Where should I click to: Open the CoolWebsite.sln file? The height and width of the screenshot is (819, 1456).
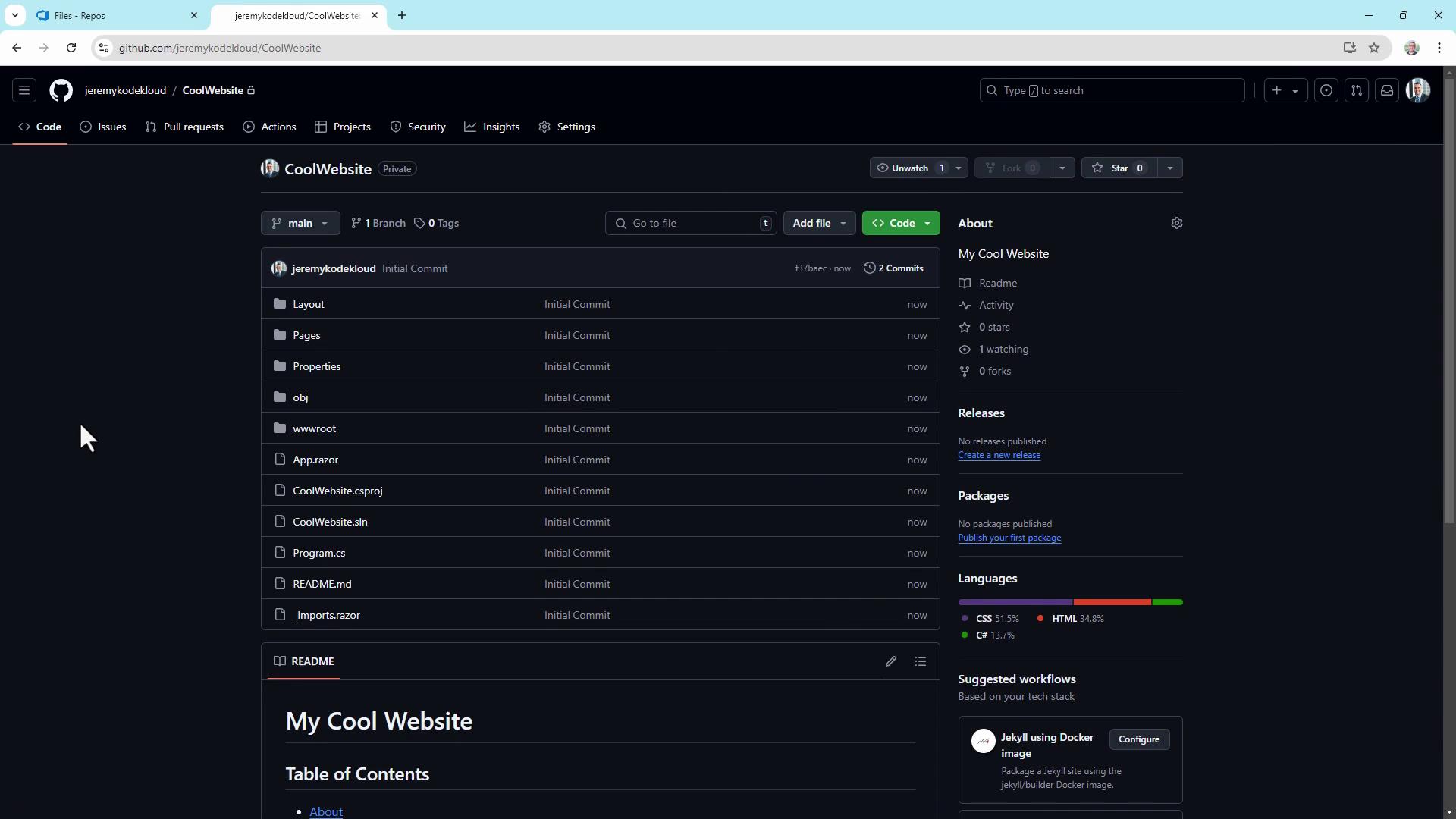click(330, 522)
